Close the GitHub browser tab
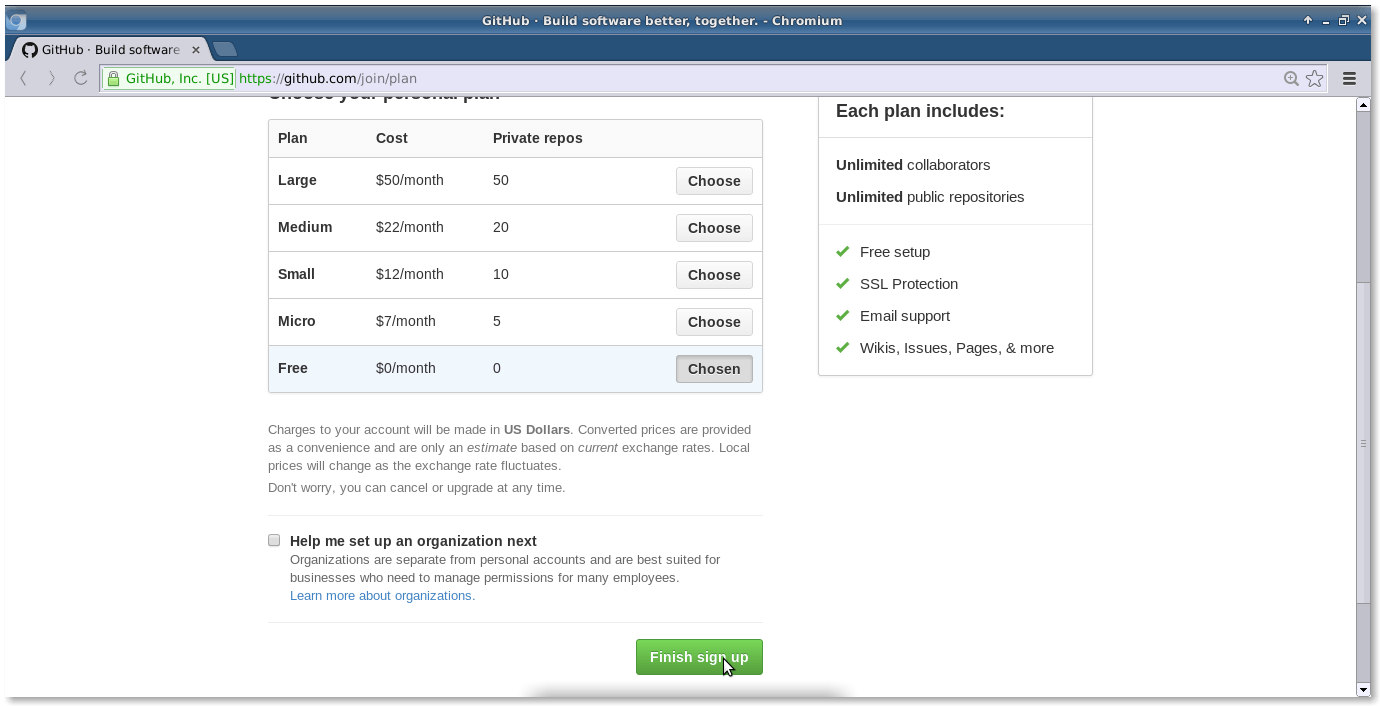 pos(196,49)
